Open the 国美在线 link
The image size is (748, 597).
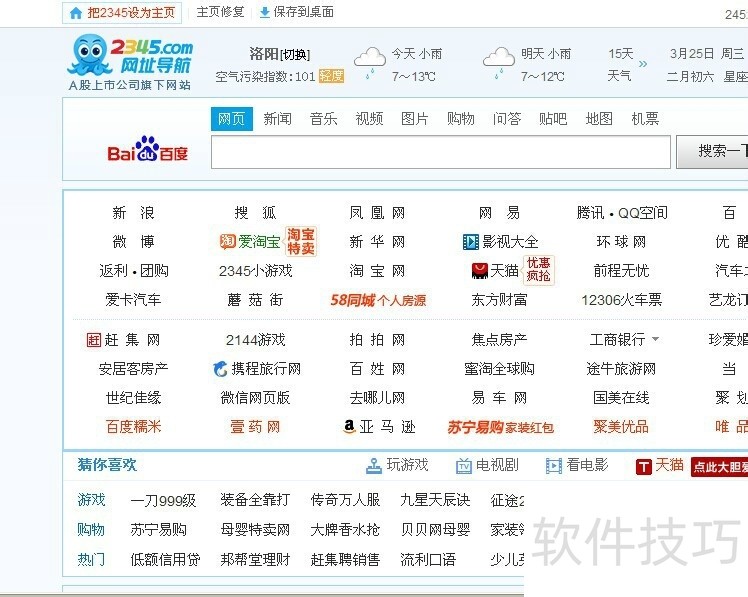pyautogui.click(x=621, y=398)
